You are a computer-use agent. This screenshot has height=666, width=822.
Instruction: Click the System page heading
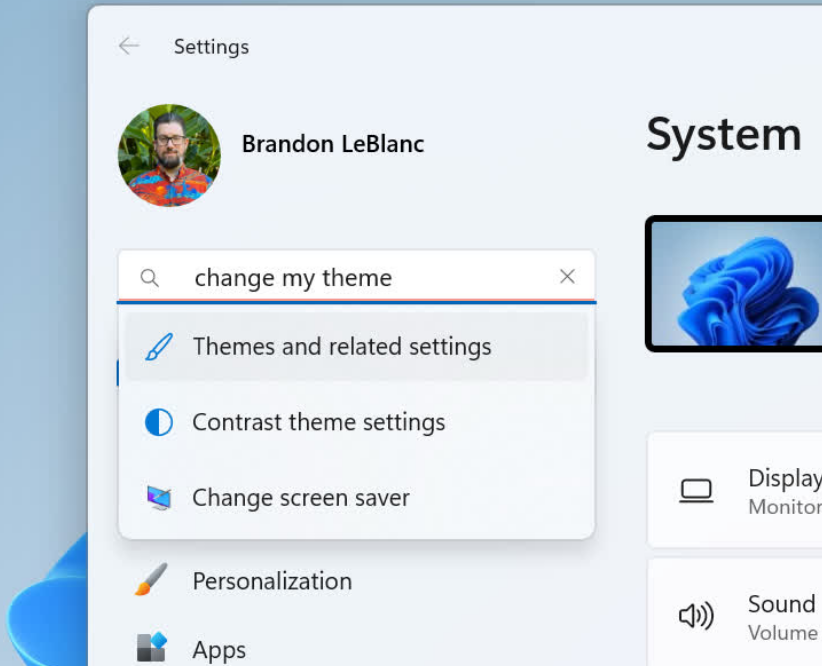click(x=724, y=136)
